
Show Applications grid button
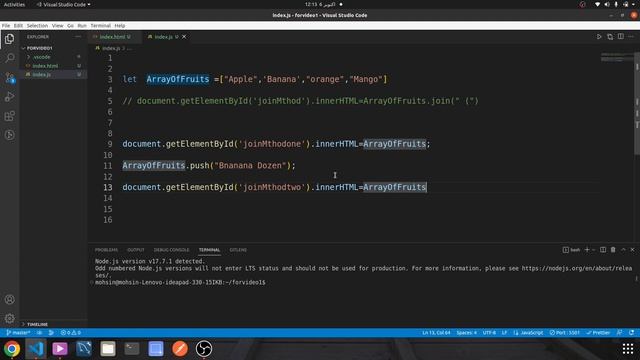tap(628, 349)
